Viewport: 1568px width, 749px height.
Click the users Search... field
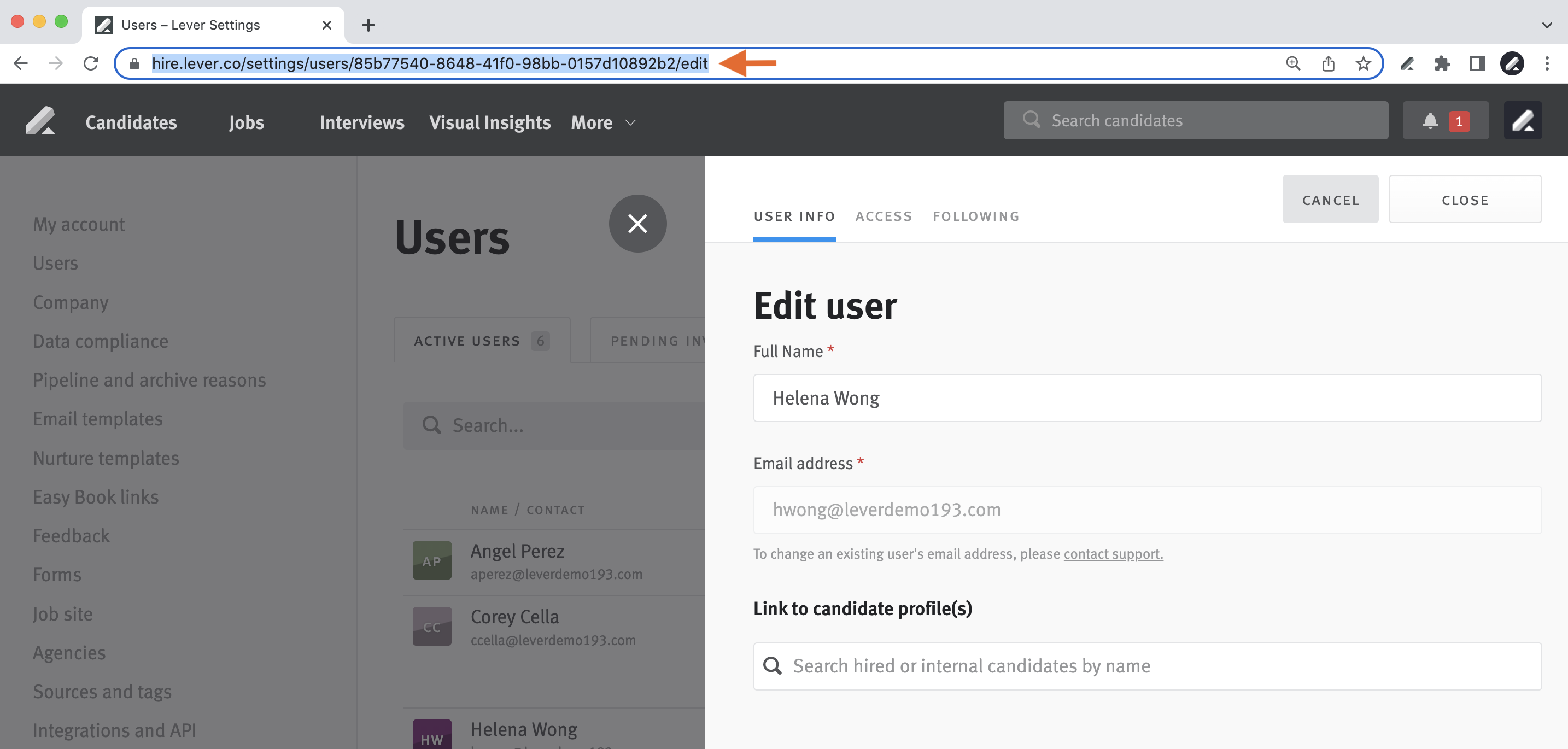coord(554,425)
